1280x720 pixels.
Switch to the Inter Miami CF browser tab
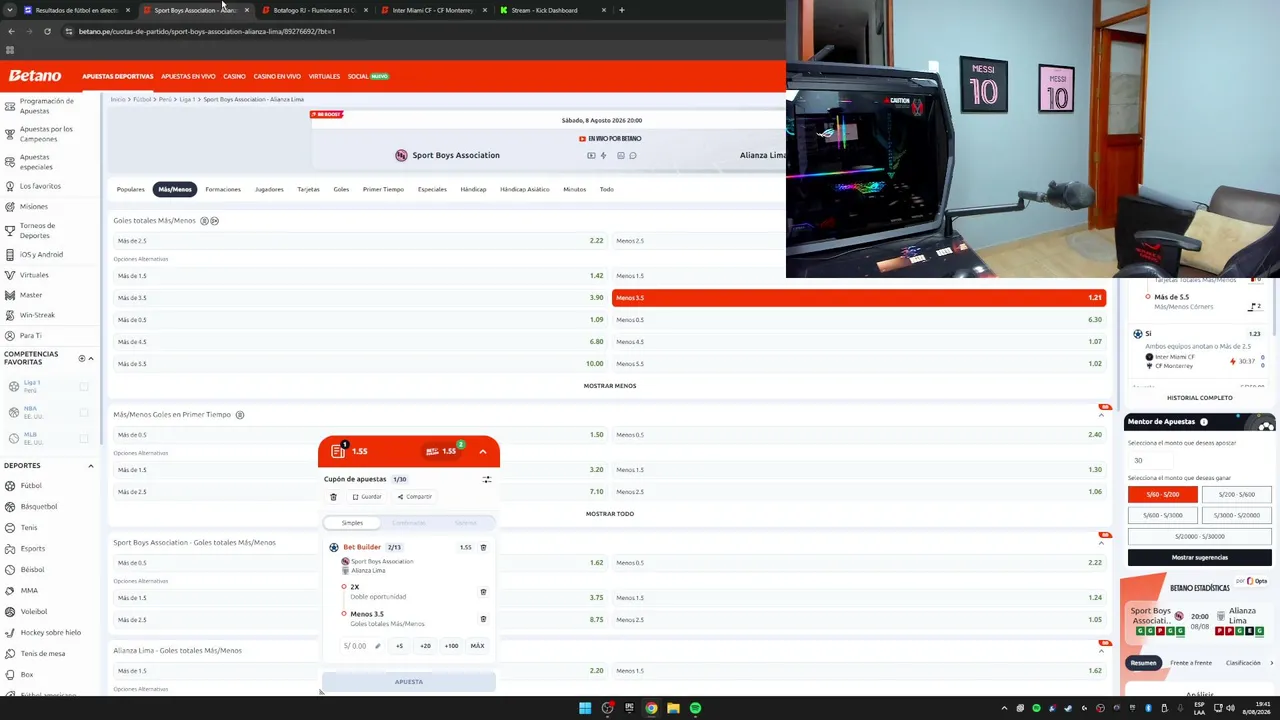[433, 10]
